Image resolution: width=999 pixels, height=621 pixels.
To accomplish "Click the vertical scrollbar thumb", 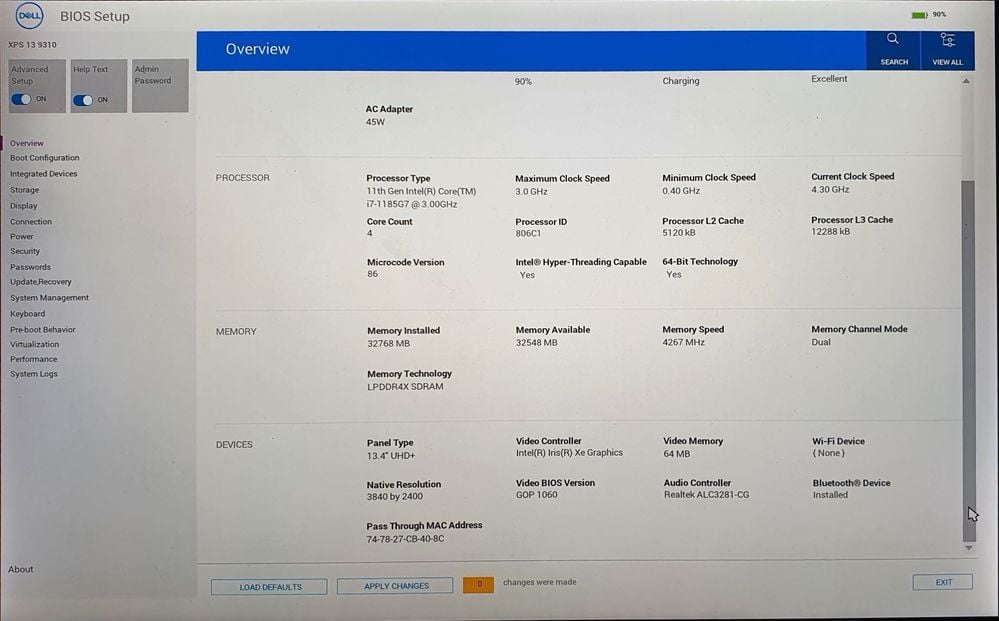I will pyautogui.click(x=968, y=360).
